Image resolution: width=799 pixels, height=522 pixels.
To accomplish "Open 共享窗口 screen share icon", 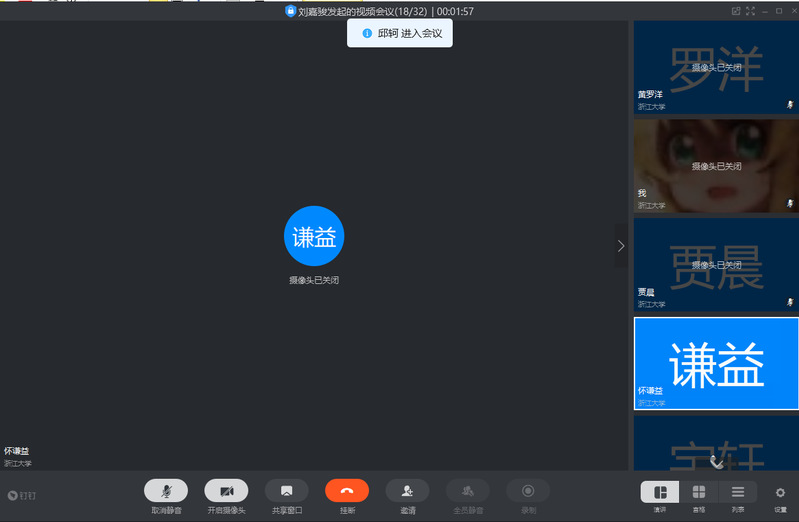I will pos(286,491).
